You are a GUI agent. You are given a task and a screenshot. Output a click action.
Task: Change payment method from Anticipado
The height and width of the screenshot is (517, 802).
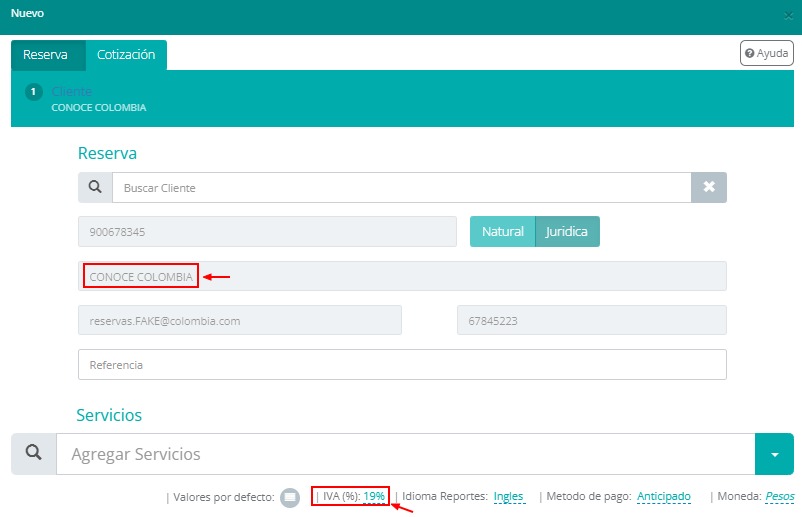pyautogui.click(x=663, y=496)
